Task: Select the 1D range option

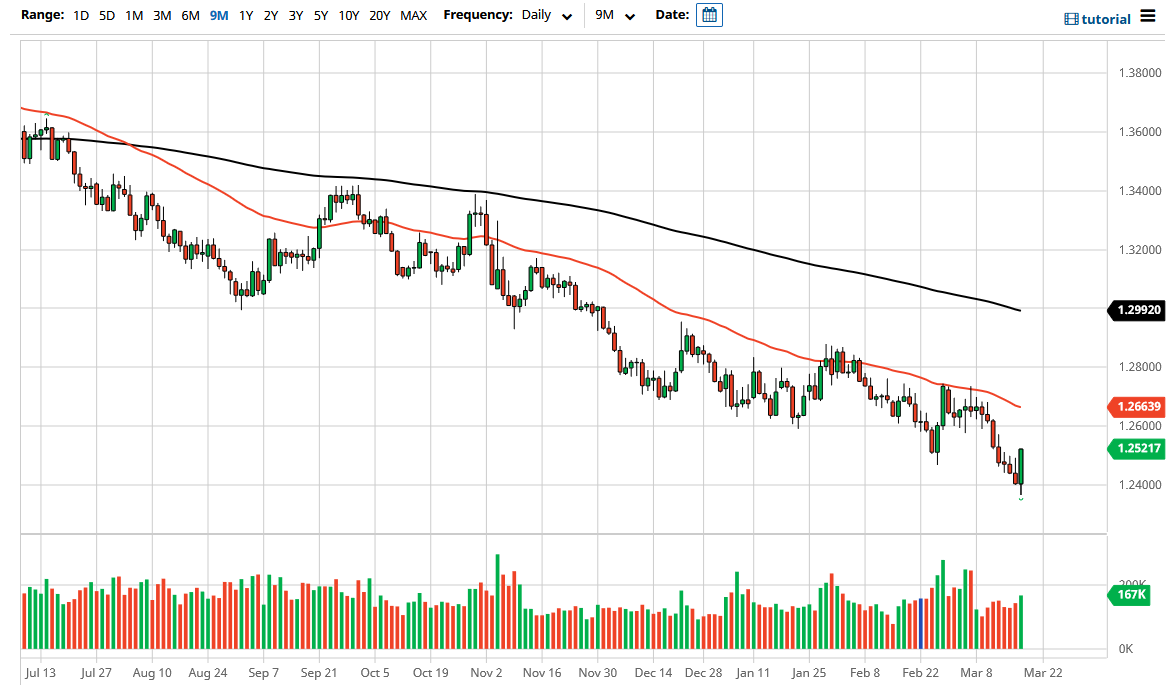Action: (80, 16)
